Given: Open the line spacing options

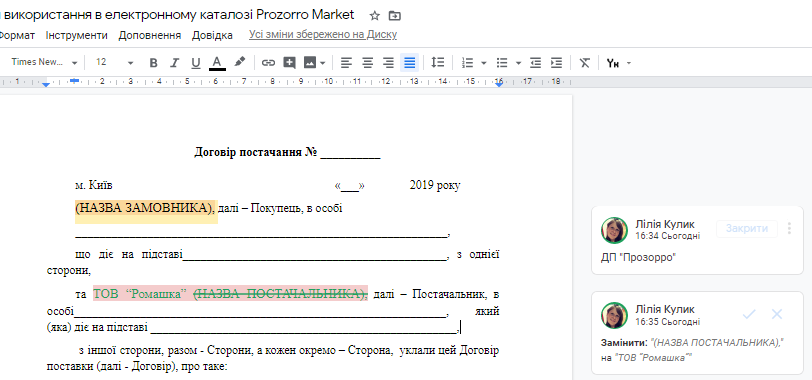Looking at the screenshot, I should click(x=438, y=63).
